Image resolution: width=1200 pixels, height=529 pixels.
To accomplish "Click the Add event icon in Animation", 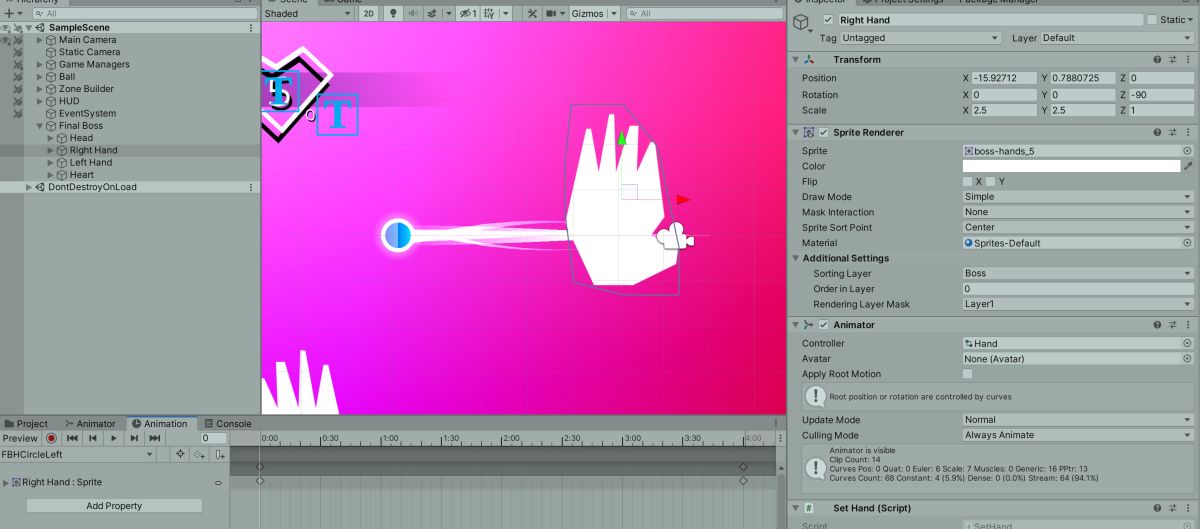I will tap(219, 454).
